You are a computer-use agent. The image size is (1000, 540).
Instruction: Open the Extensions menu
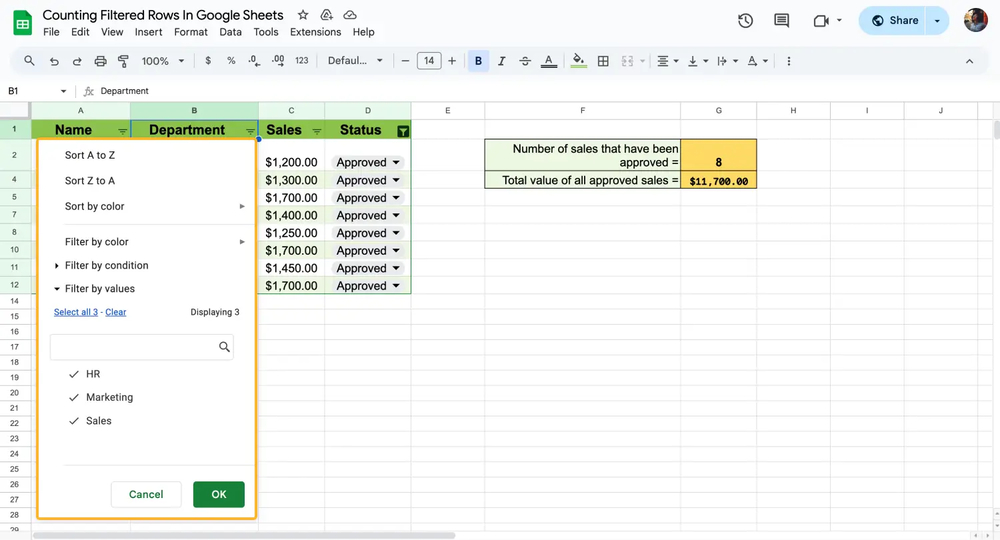(315, 32)
